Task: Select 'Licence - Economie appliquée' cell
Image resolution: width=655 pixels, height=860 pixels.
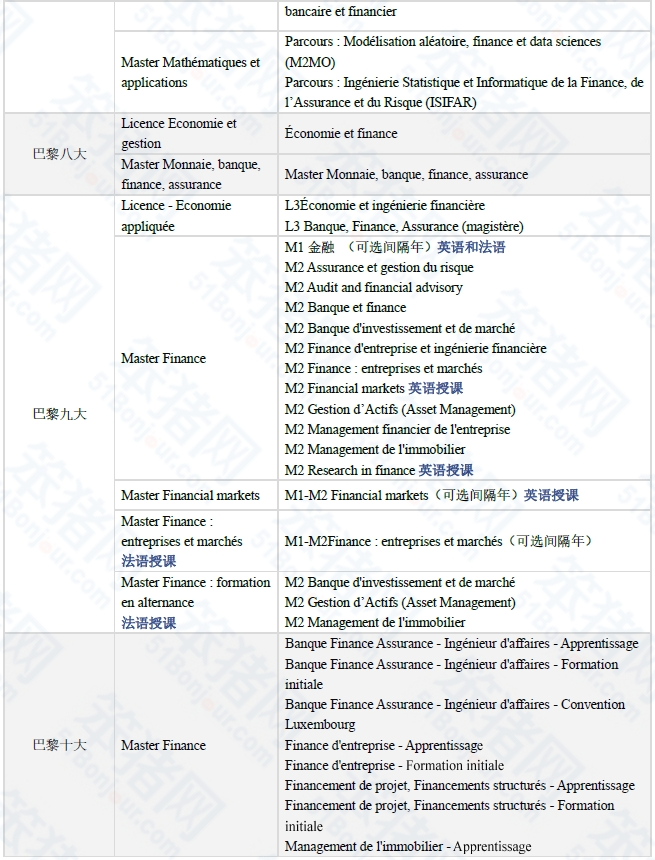Action: click(x=196, y=216)
